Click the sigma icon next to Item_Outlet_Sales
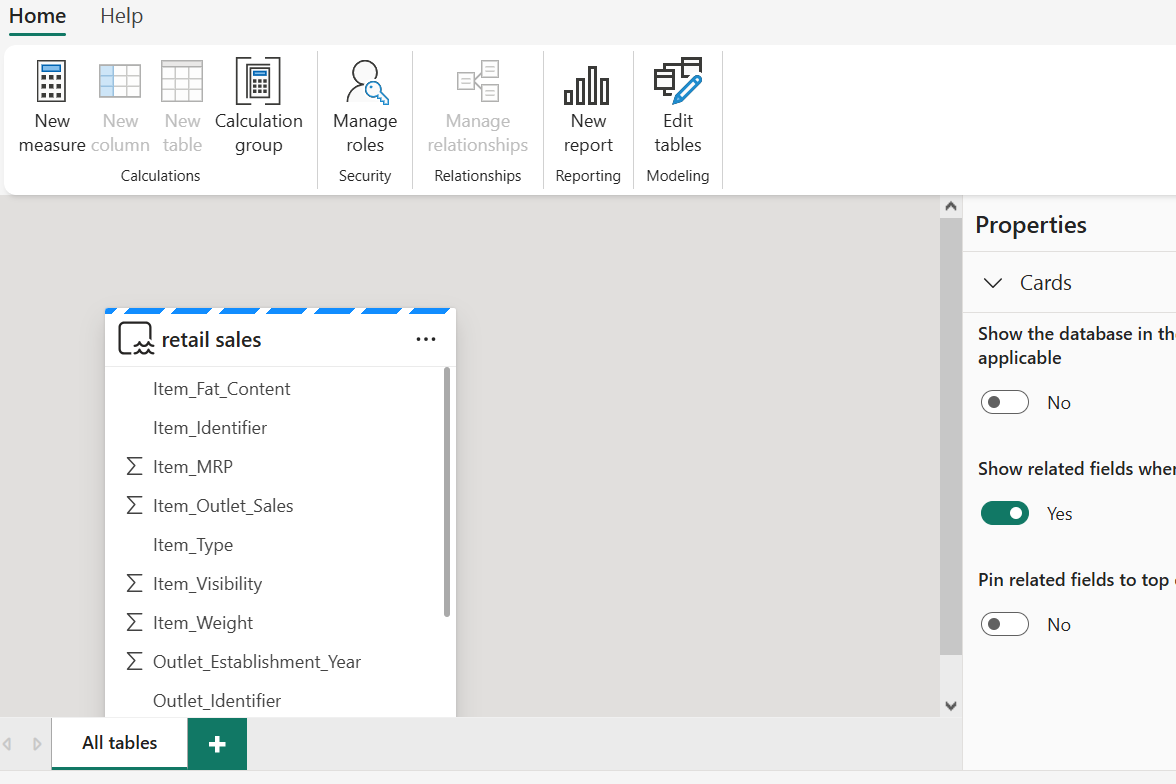This screenshot has width=1176, height=784. [x=134, y=506]
